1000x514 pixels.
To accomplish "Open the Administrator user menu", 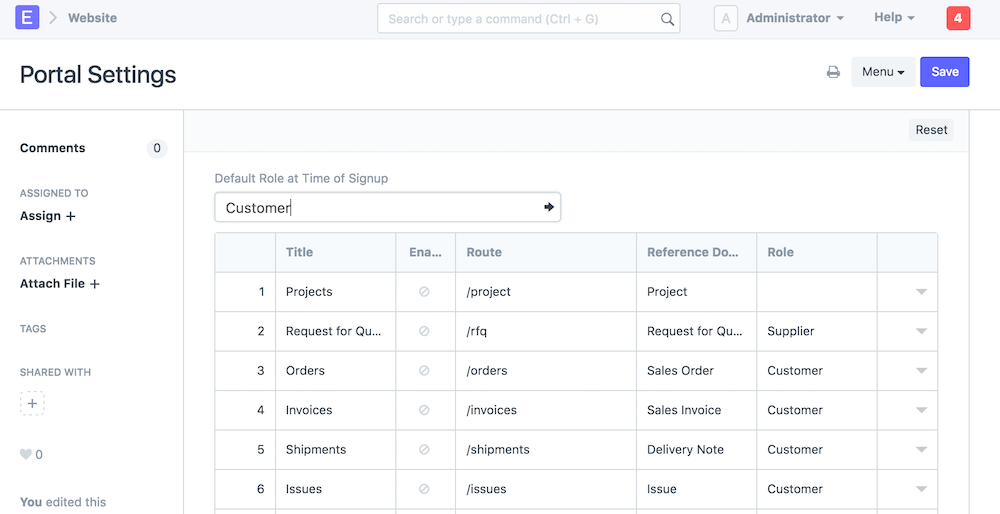I will click(x=795, y=18).
